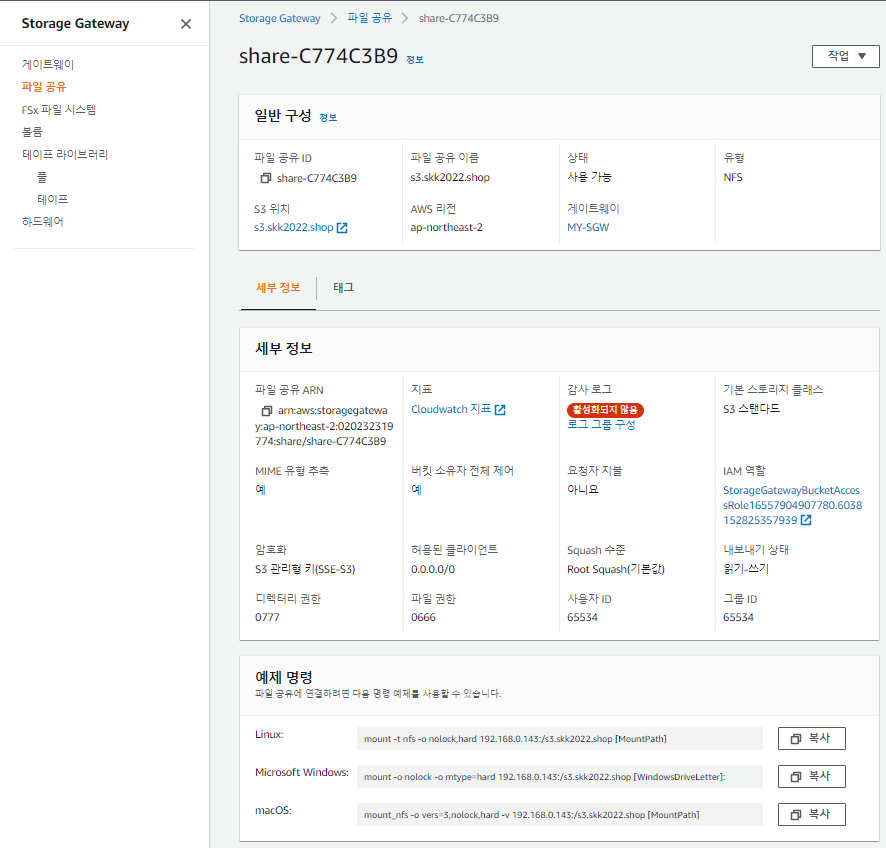Open 정보 link next to page title
This screenshot has width=886, height=848.
pos(415,59)
